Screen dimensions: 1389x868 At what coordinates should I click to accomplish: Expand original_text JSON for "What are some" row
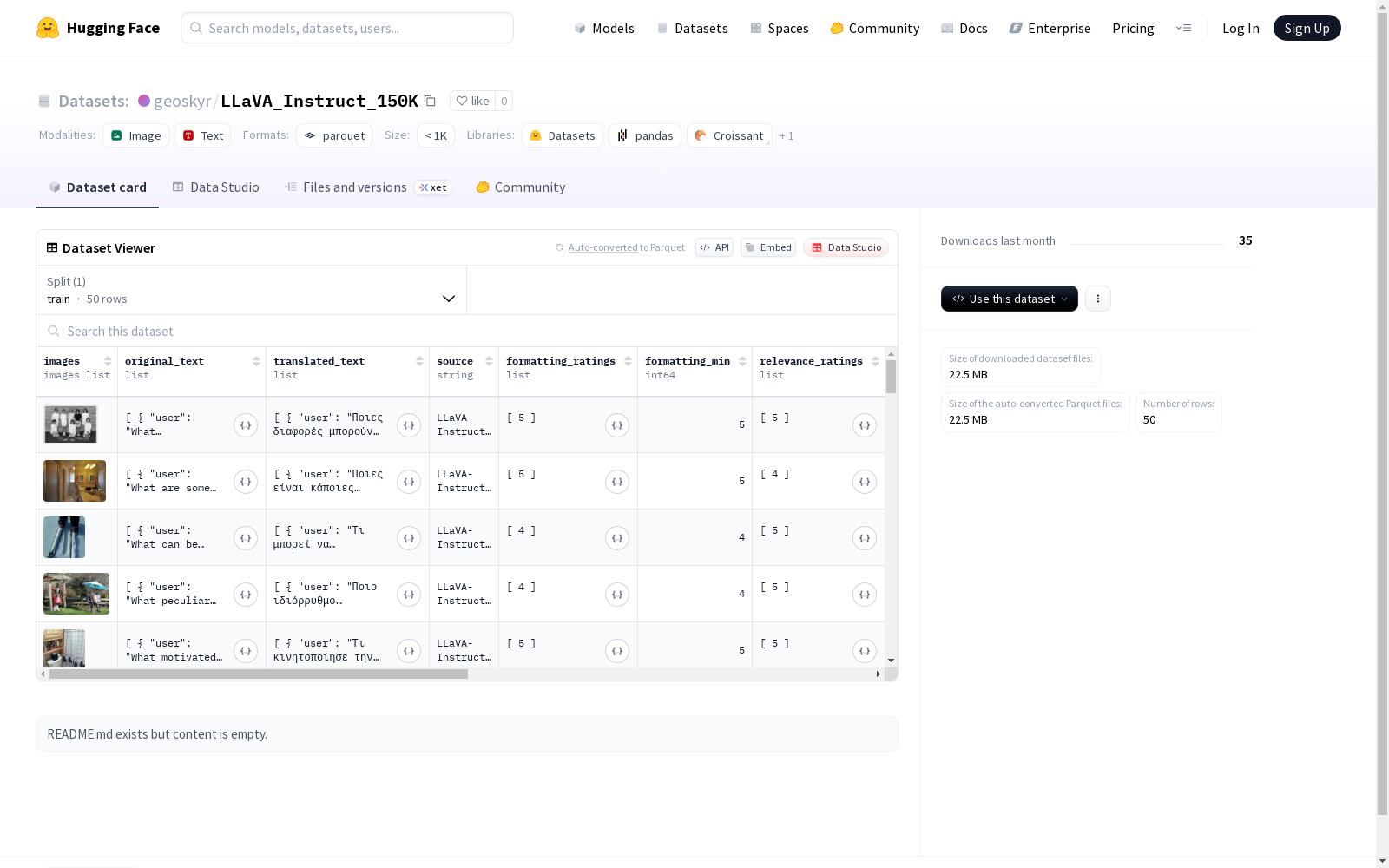click(246, 482)
